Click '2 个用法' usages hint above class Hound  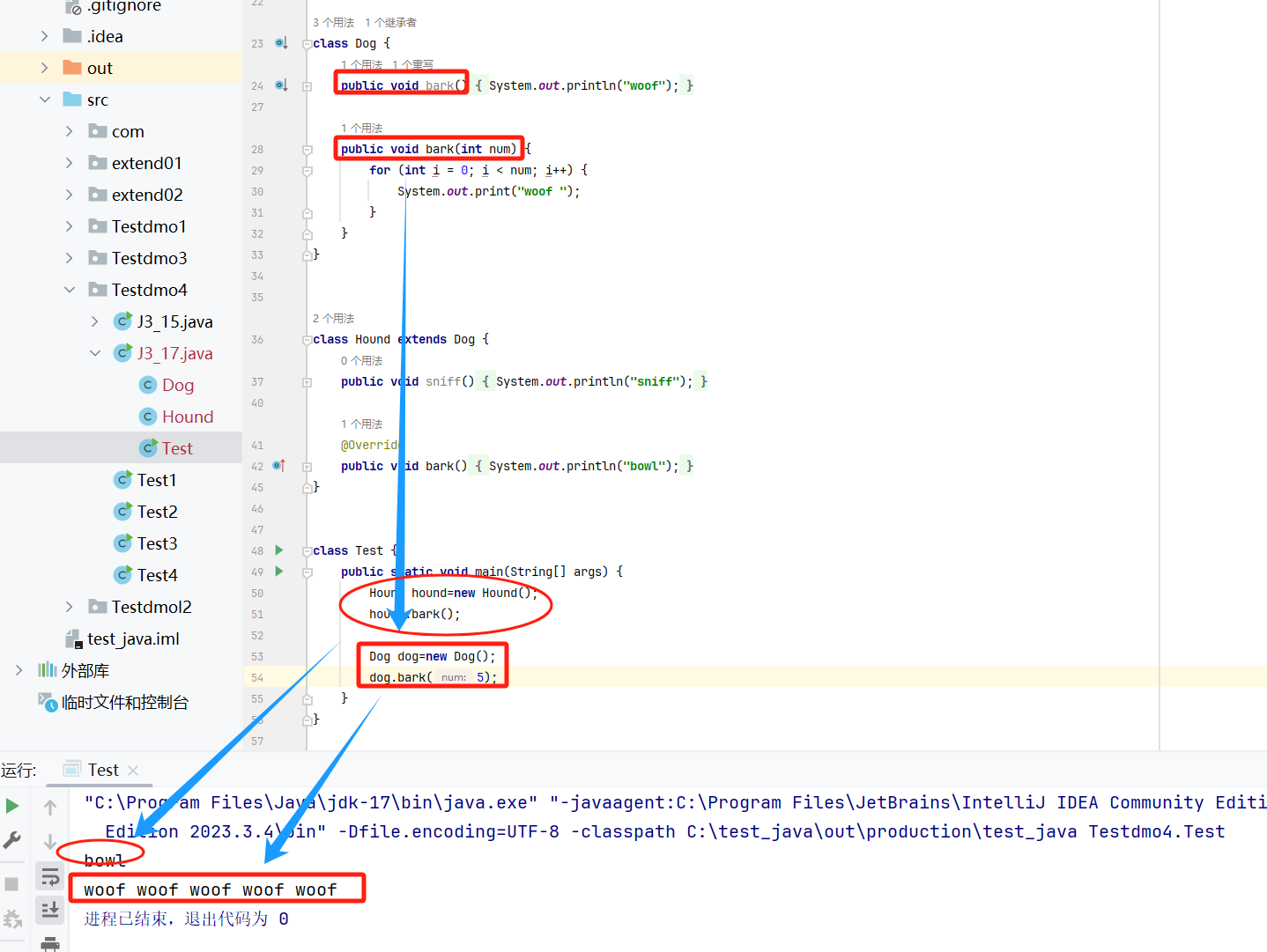click(333, 318)
